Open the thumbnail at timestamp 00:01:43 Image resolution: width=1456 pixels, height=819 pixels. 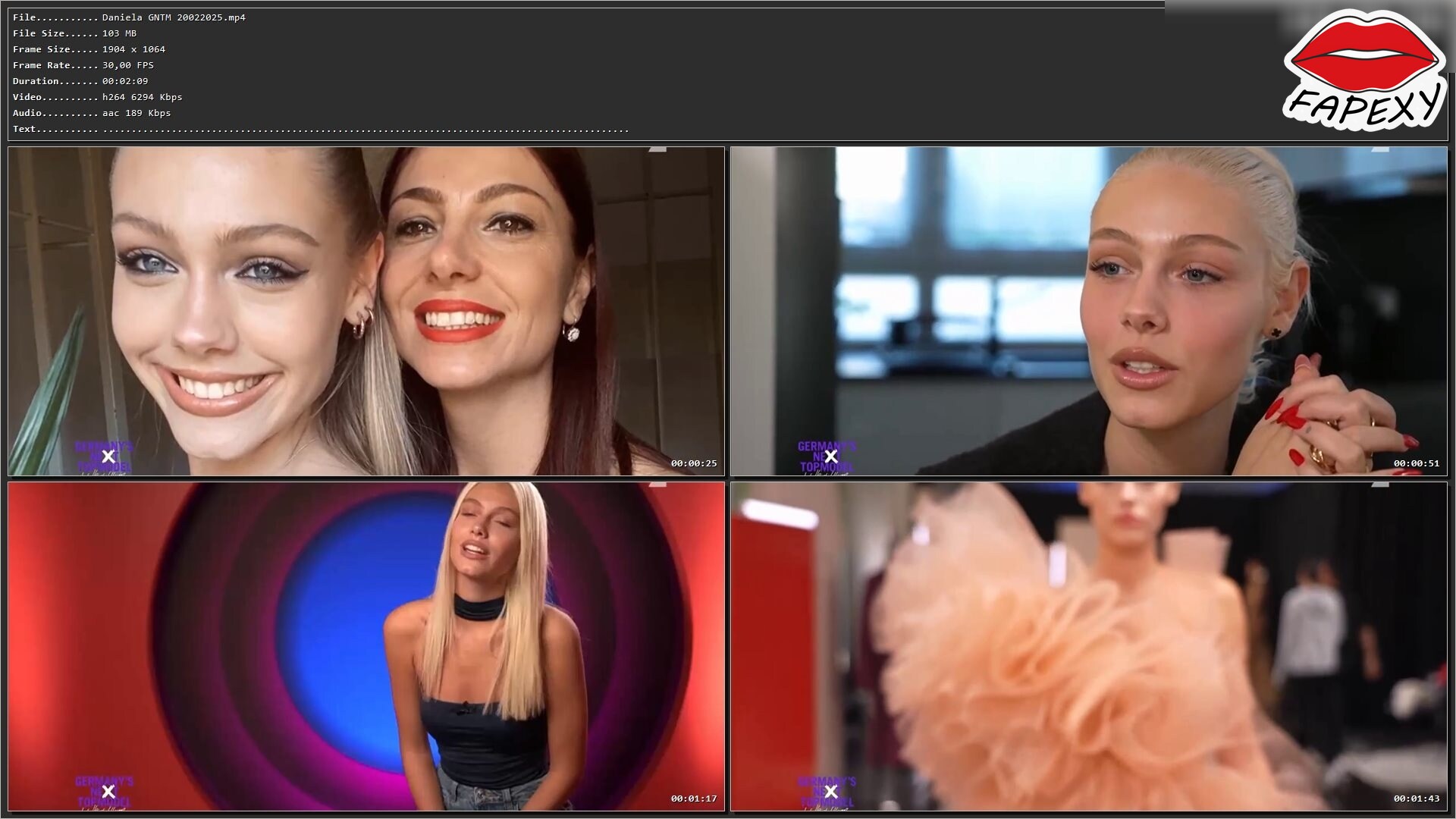coord(1089,647)
